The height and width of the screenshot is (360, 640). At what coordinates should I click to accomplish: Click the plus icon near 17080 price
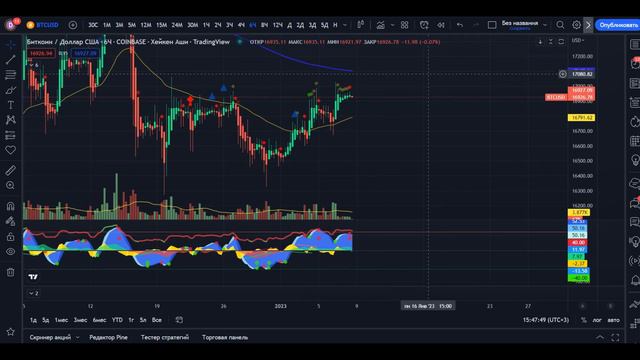562,74
